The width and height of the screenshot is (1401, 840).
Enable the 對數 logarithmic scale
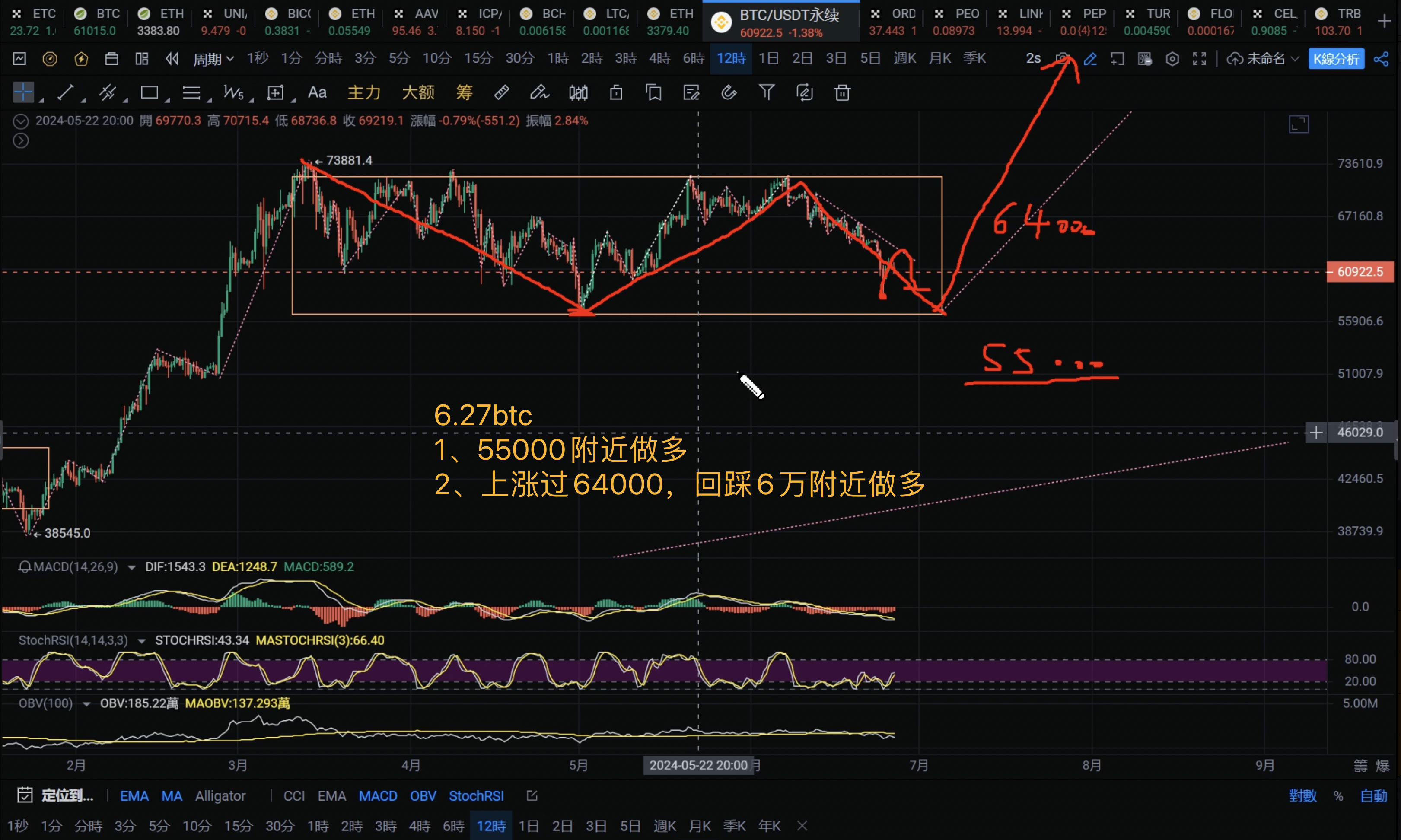pos(1302,796)
